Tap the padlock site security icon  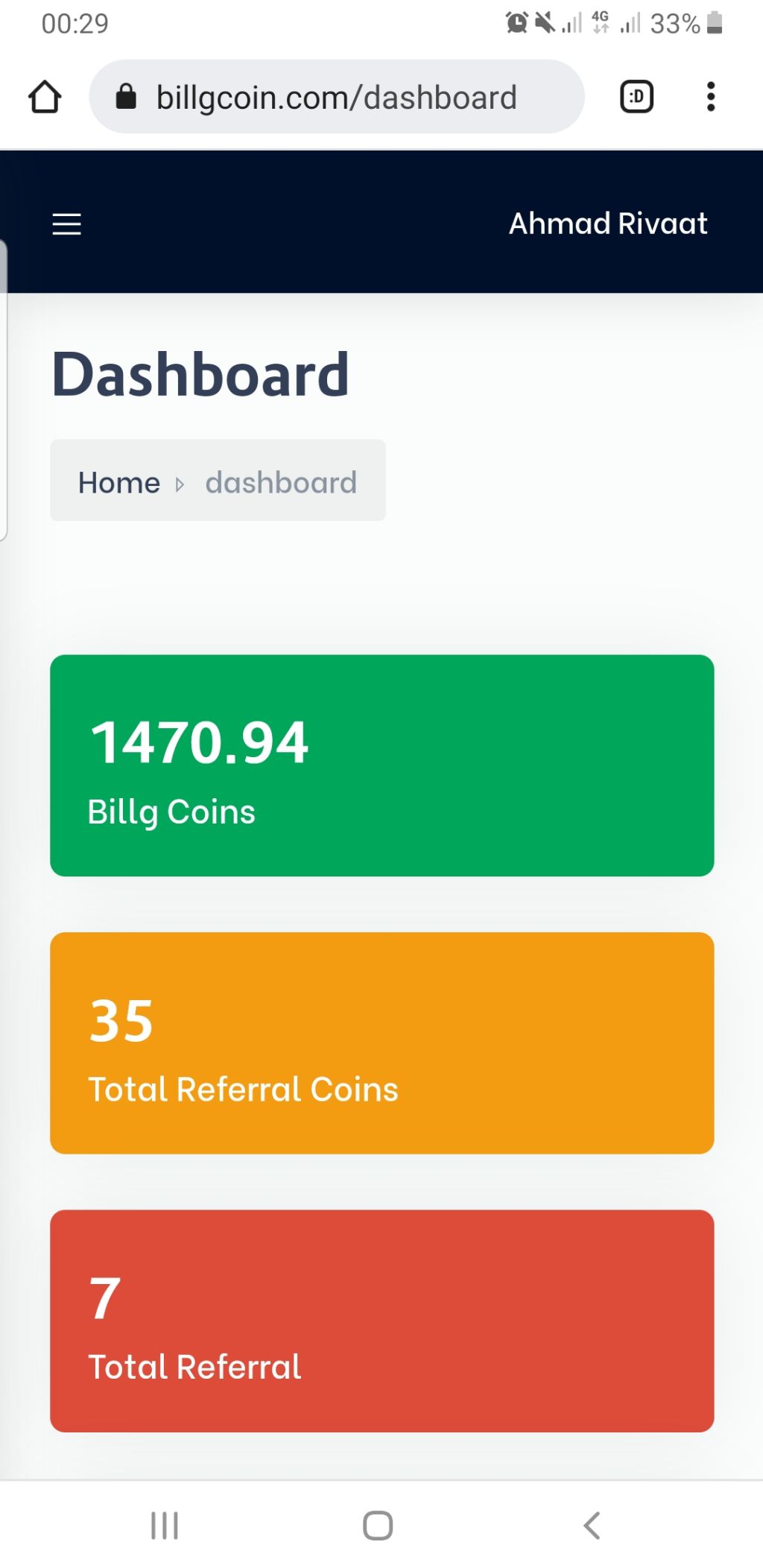126,96
